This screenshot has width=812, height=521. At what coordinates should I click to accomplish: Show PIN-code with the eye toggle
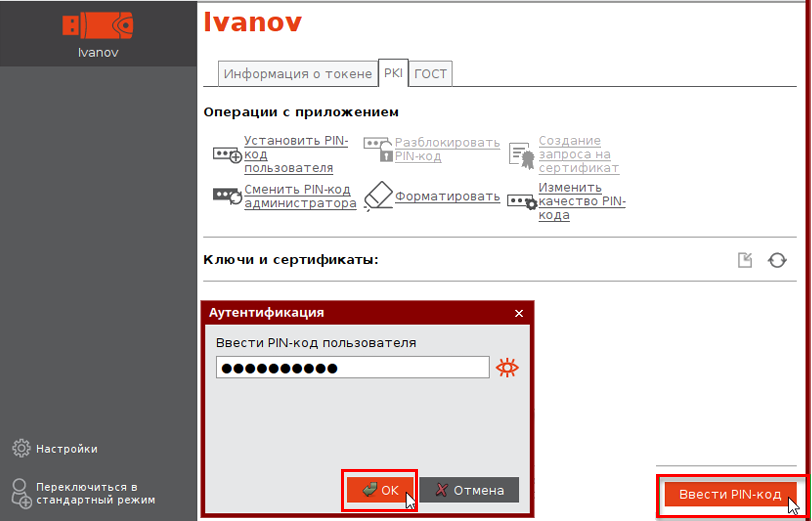[x=509, y=368]
